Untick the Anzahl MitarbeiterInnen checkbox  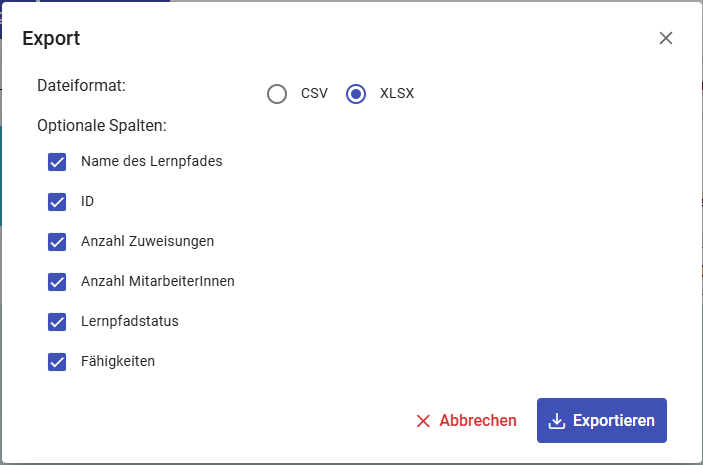click(x=57, y=282)
